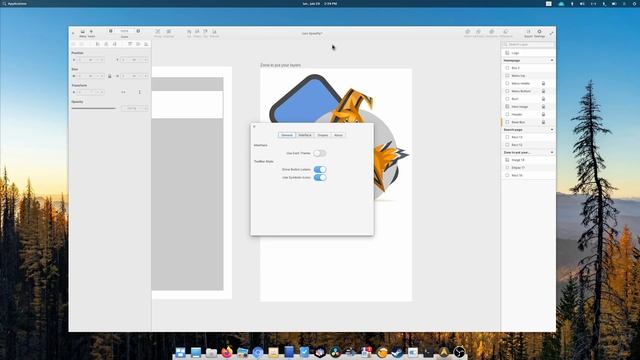Click the flip horizontal icon in Transform

(123, 92)
